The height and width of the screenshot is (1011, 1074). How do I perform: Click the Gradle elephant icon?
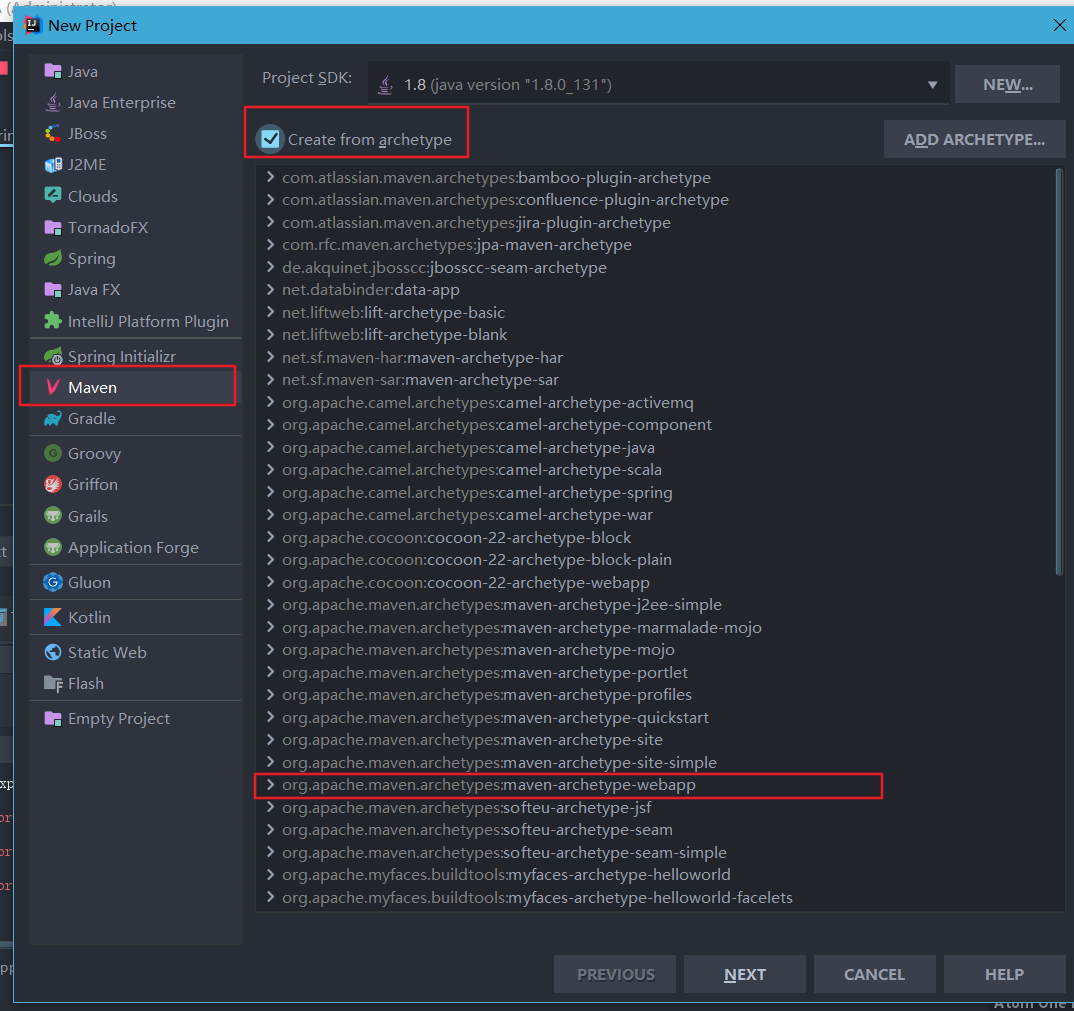pyautogui.click(x=53, y=419)
